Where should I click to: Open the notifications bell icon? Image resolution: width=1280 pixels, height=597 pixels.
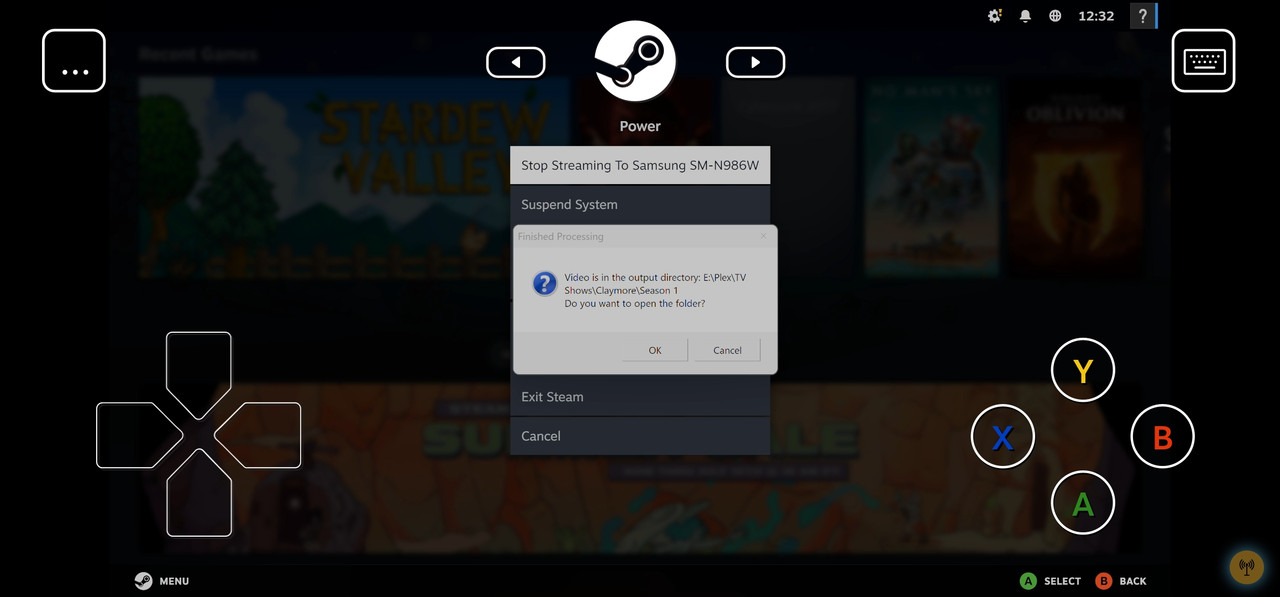tap(1025, 16)
